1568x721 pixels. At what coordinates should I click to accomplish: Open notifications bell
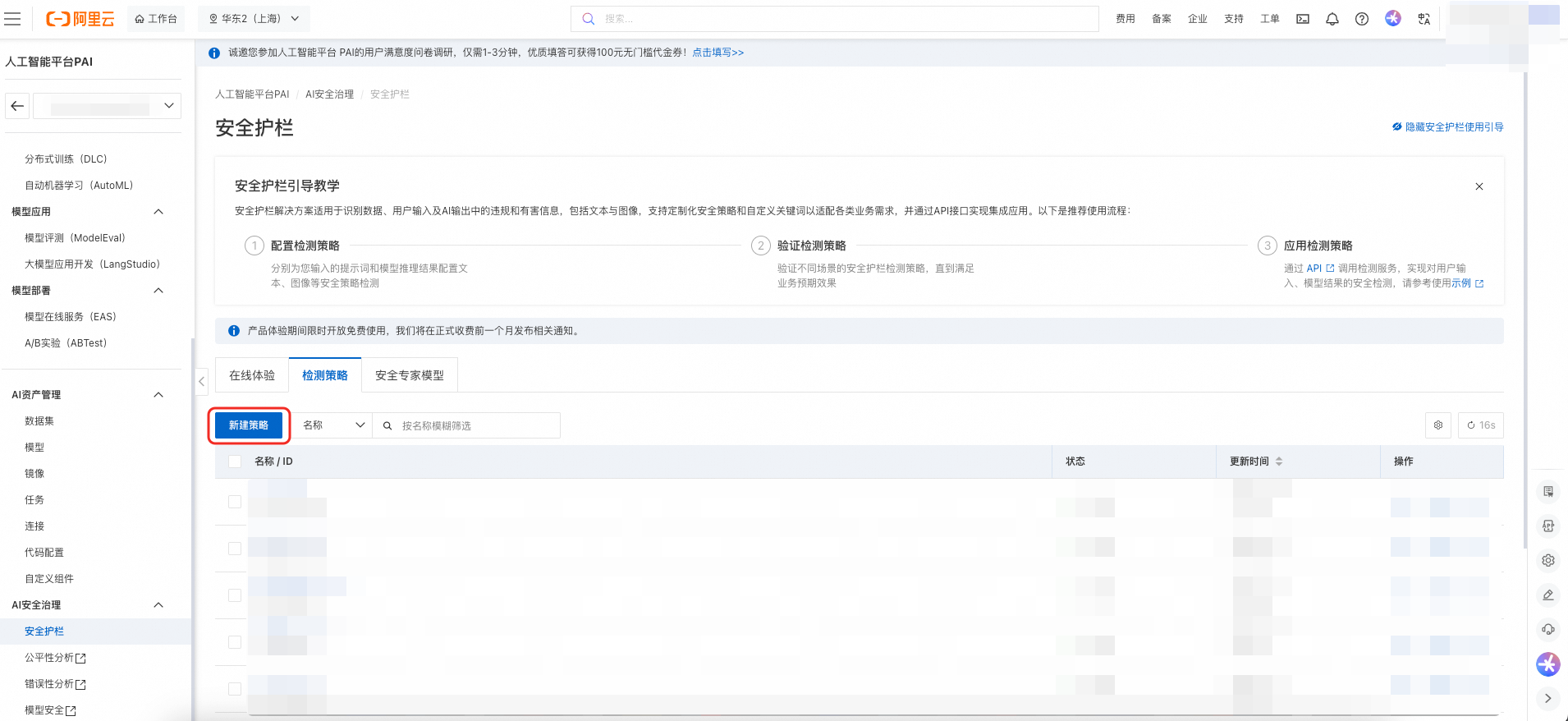click(x=1332, y=19)
